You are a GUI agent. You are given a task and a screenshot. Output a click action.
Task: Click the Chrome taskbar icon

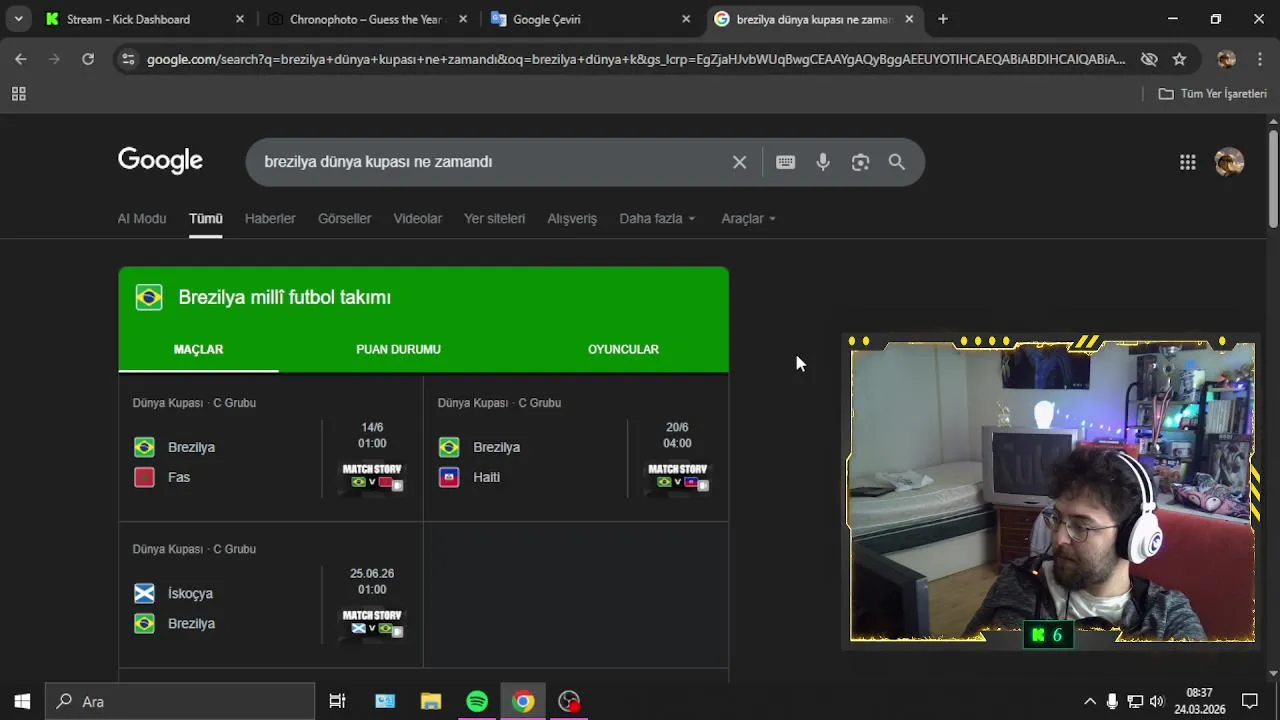click(523, 701)
